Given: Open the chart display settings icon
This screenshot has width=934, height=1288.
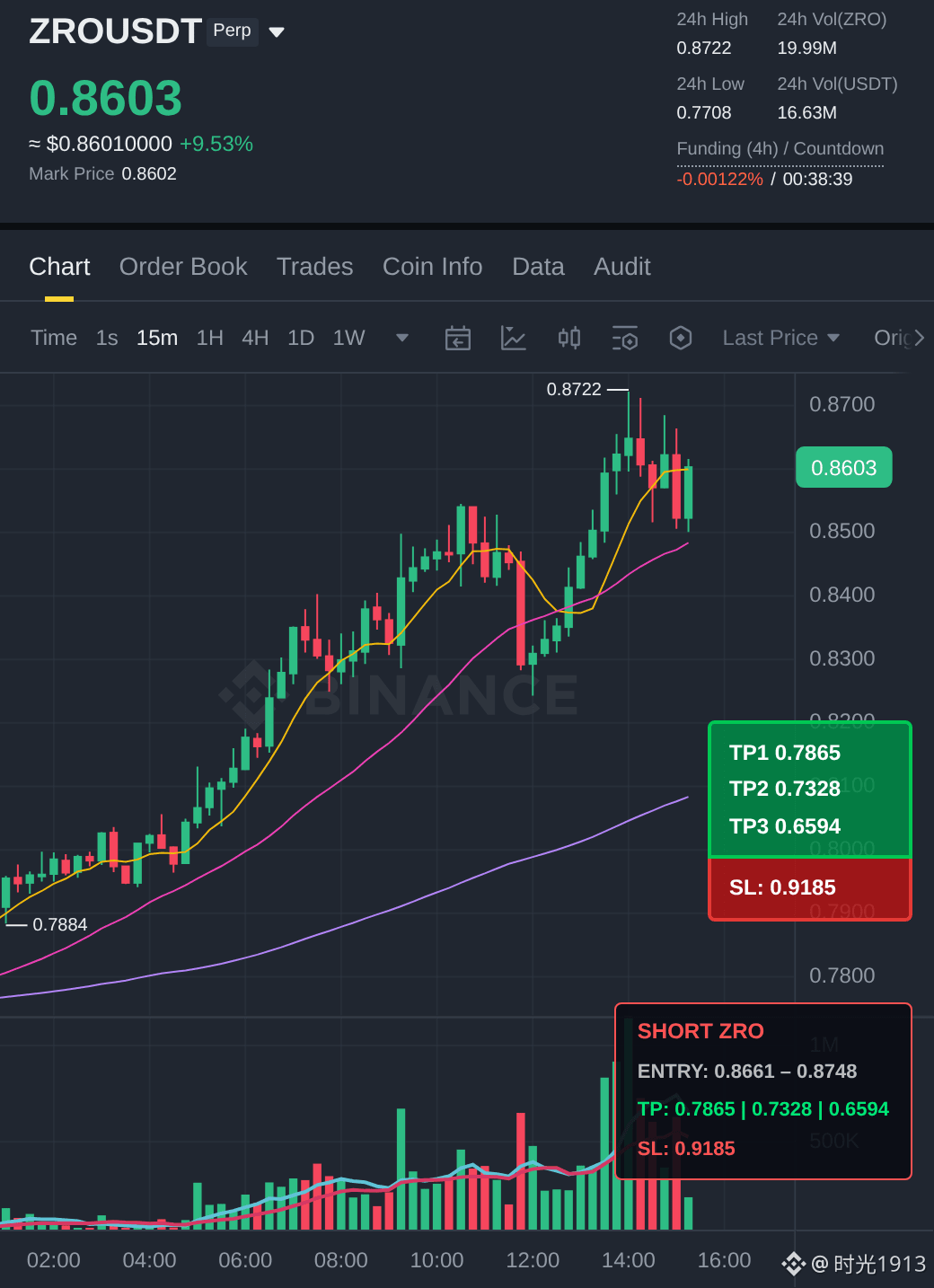Looking at the screenshot, I should 625,338.
